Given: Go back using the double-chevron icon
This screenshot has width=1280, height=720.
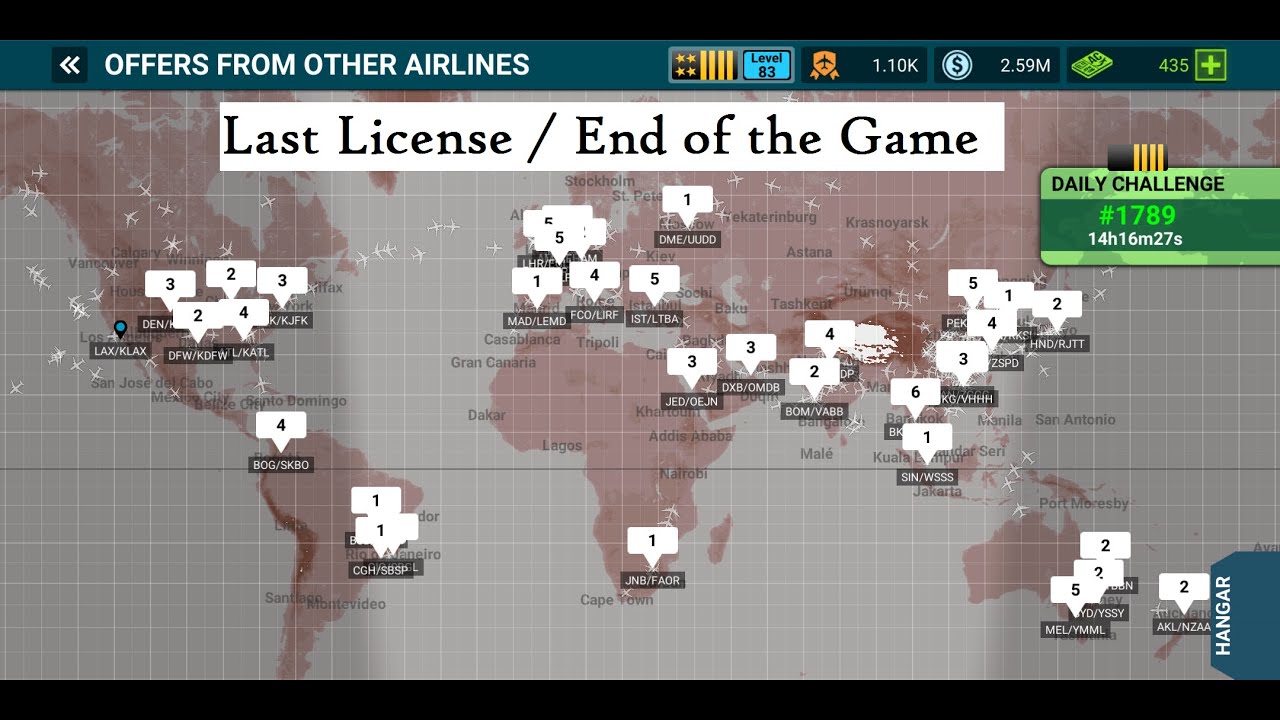Looking at the screenshot, I should (x=70, y=66).
